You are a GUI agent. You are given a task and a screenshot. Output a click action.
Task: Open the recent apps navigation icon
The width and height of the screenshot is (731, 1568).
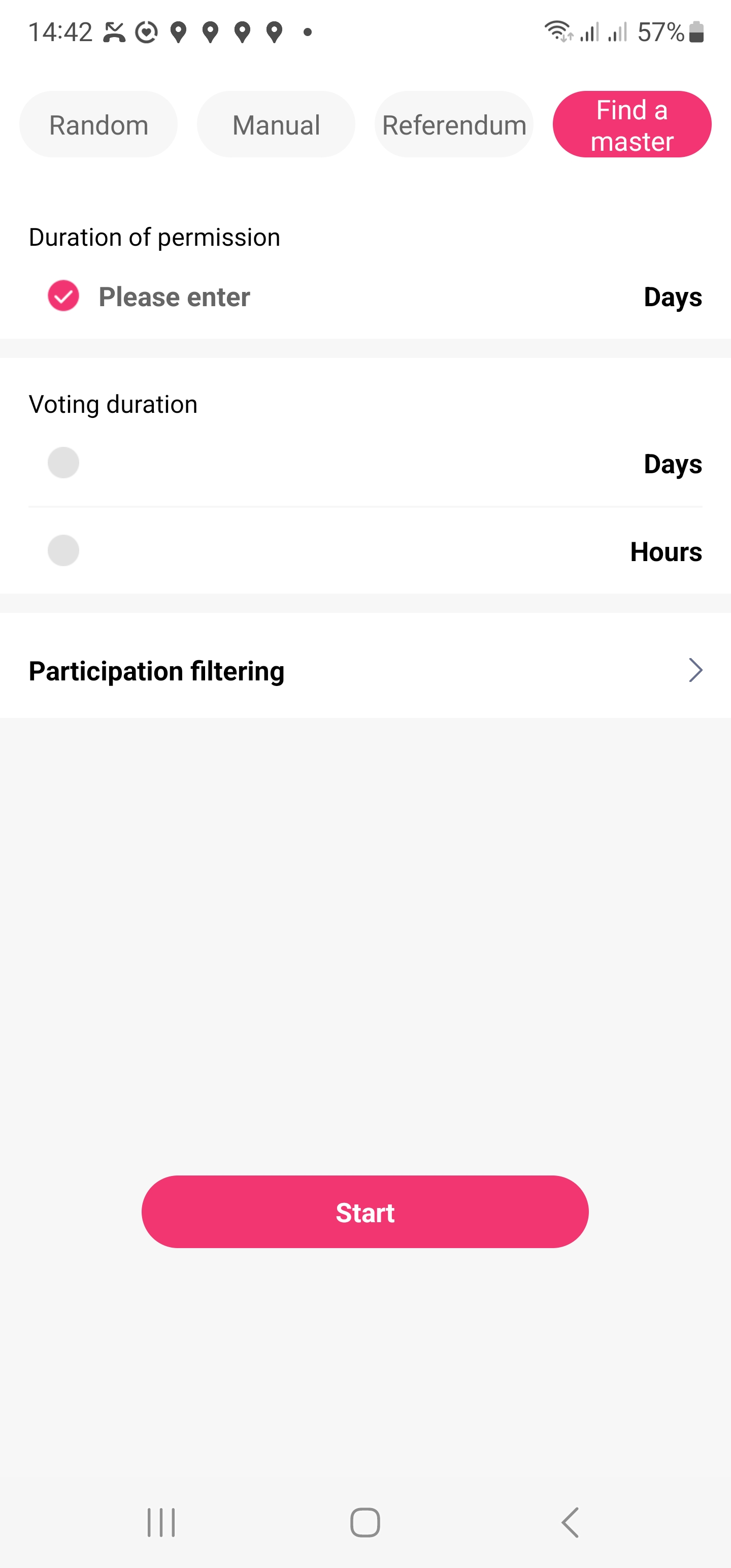[x=161, y=1522]
